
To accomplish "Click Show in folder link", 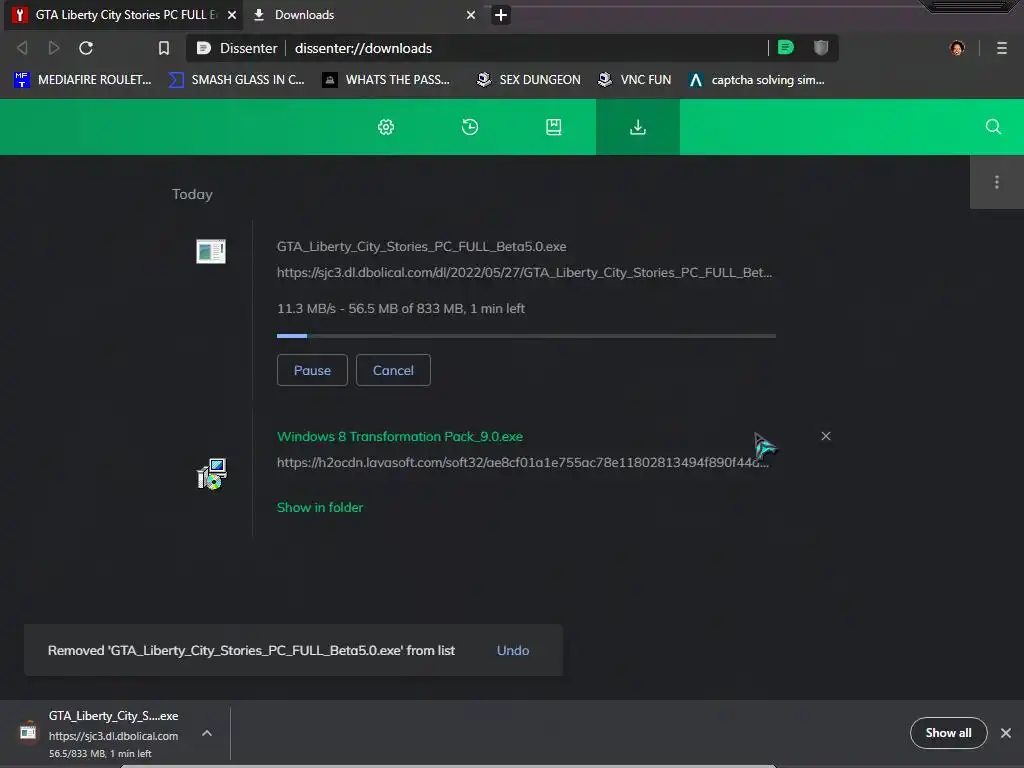I will 320,507.
